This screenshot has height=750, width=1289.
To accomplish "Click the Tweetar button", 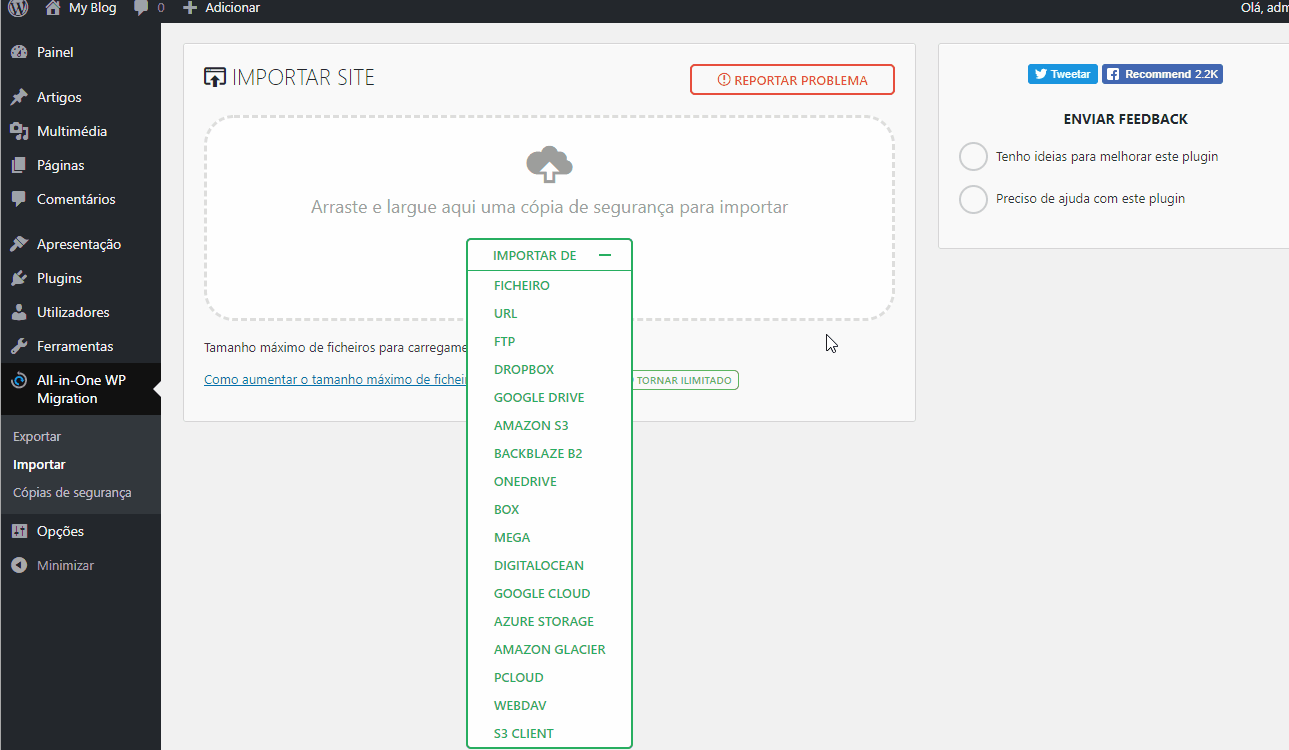I will point(1062,74).
